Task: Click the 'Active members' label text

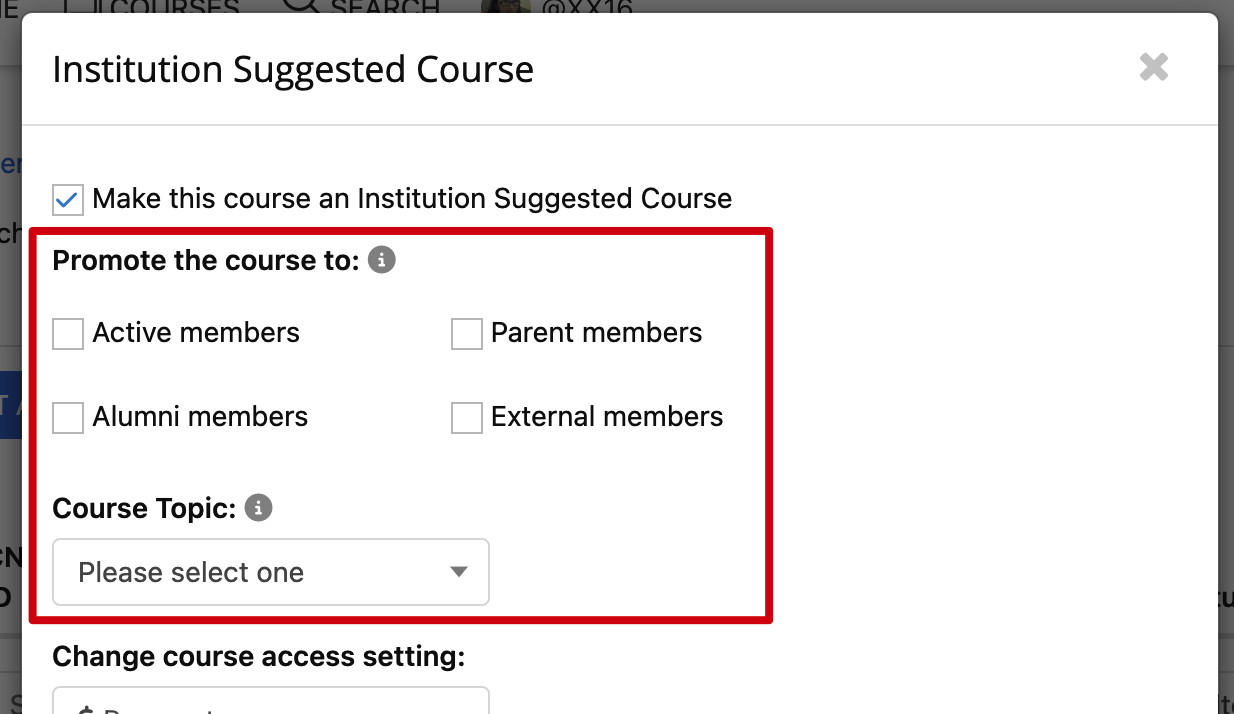Action: tap(196, 333)
